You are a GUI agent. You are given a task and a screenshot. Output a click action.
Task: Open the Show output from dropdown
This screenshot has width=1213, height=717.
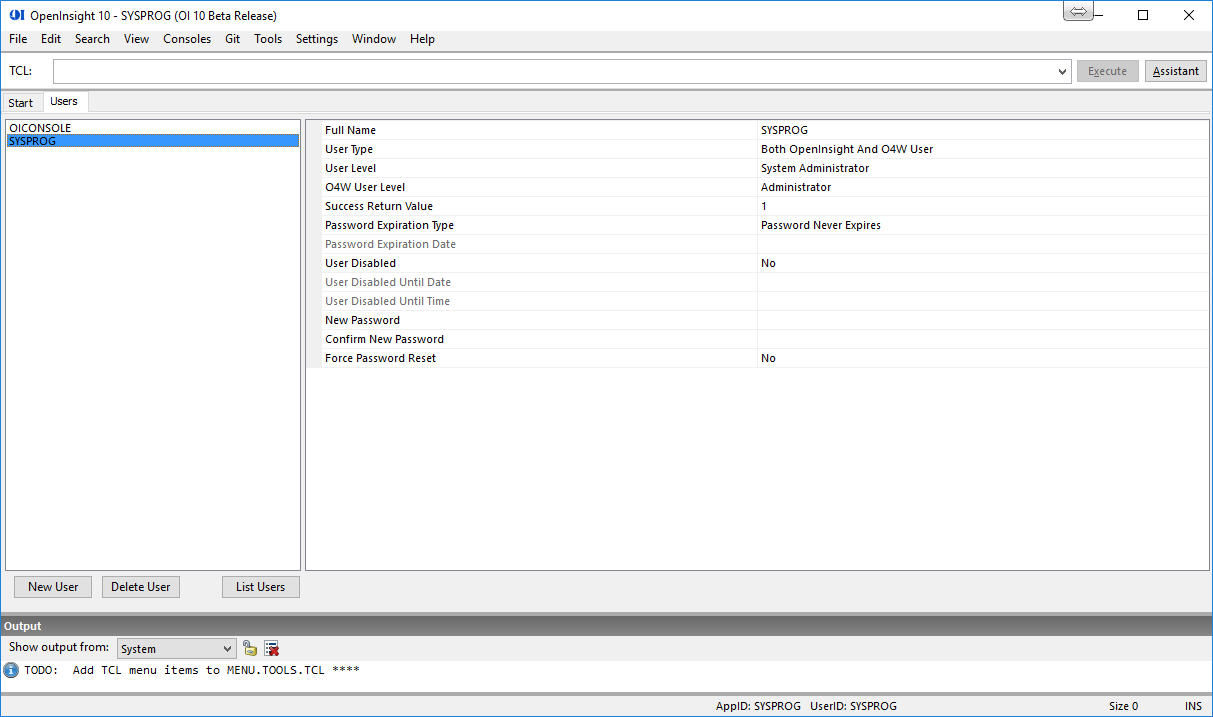177,649
